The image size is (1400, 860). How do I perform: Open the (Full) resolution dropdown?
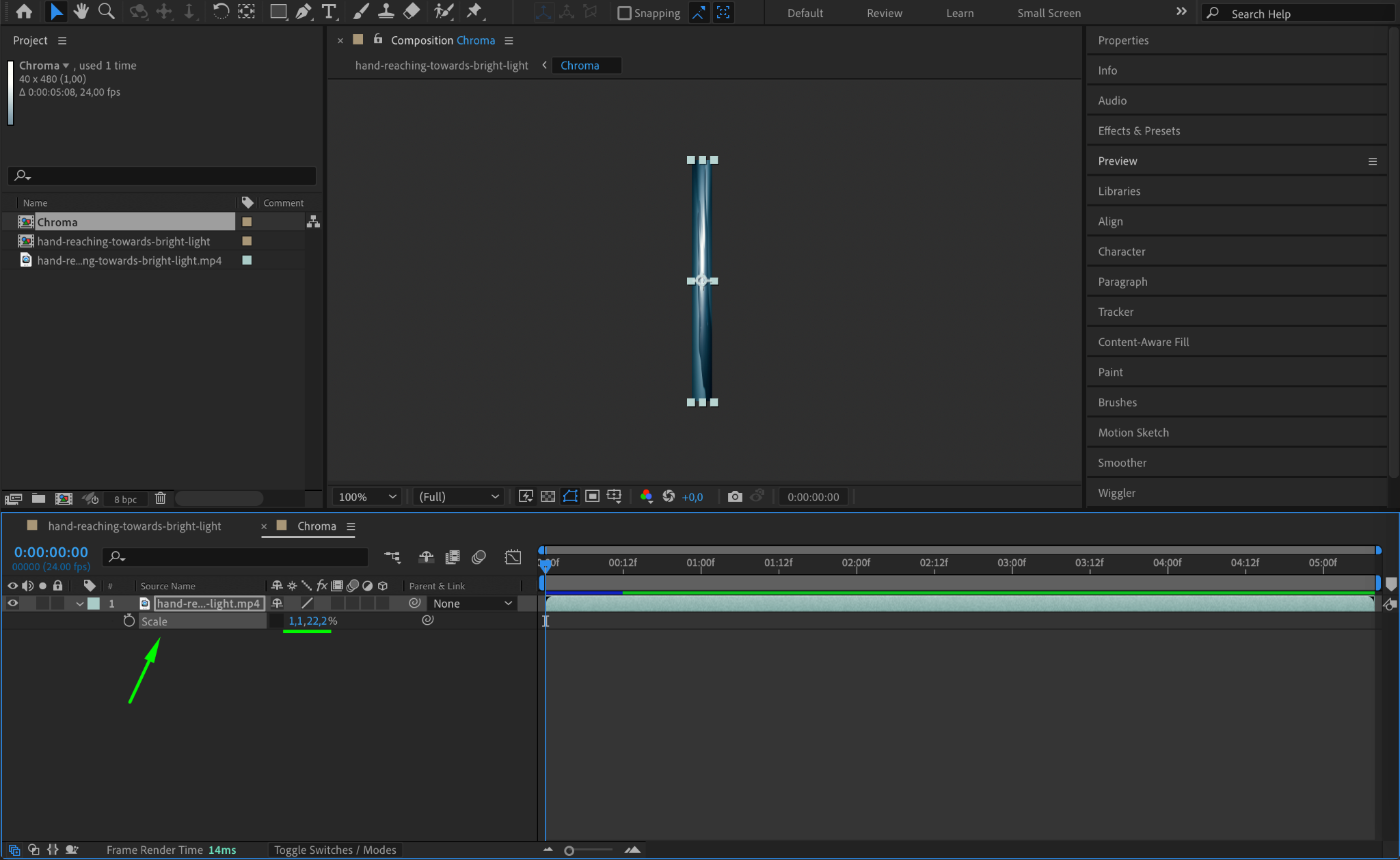tap(458, 496)
